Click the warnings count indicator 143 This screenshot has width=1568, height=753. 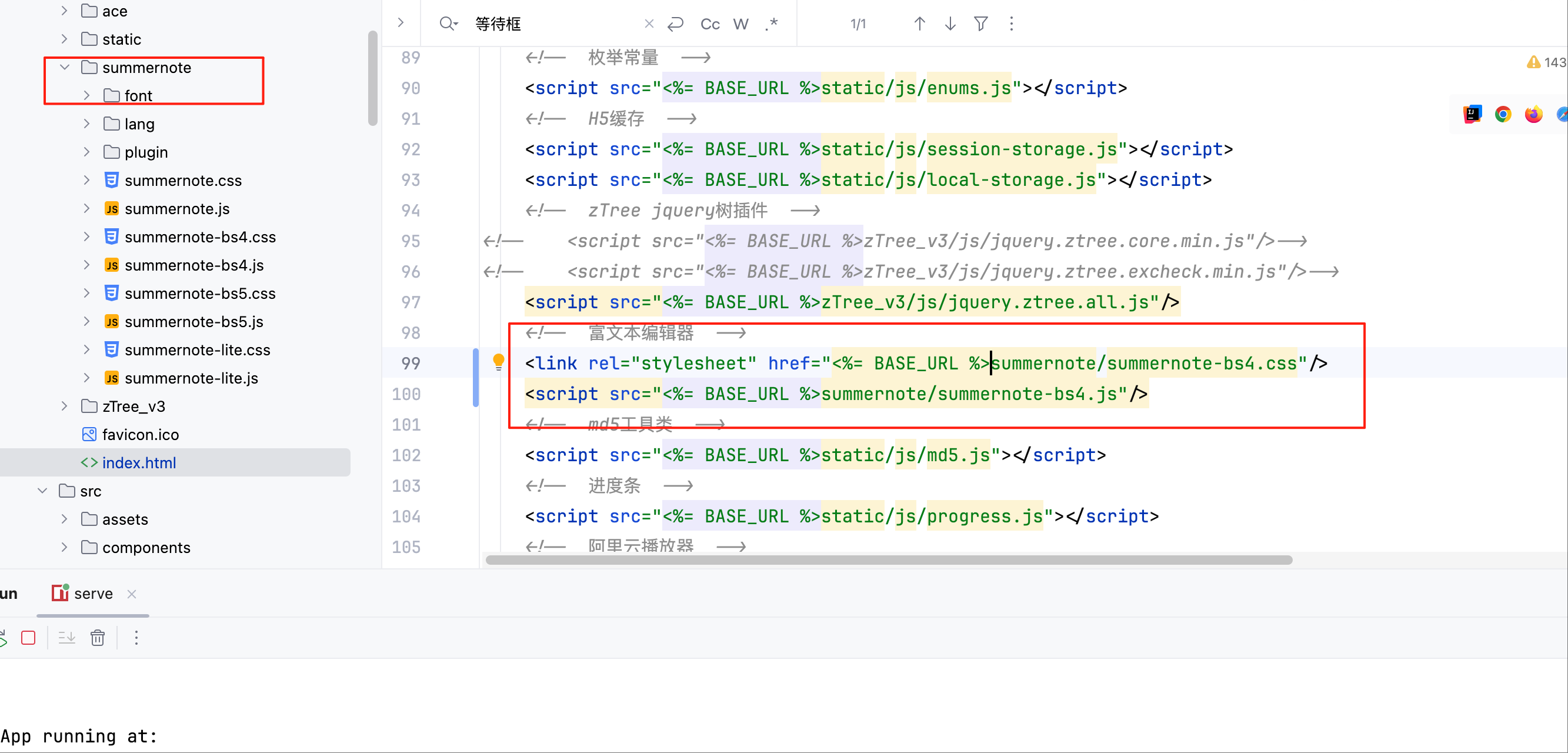[x=1546, y=62]
